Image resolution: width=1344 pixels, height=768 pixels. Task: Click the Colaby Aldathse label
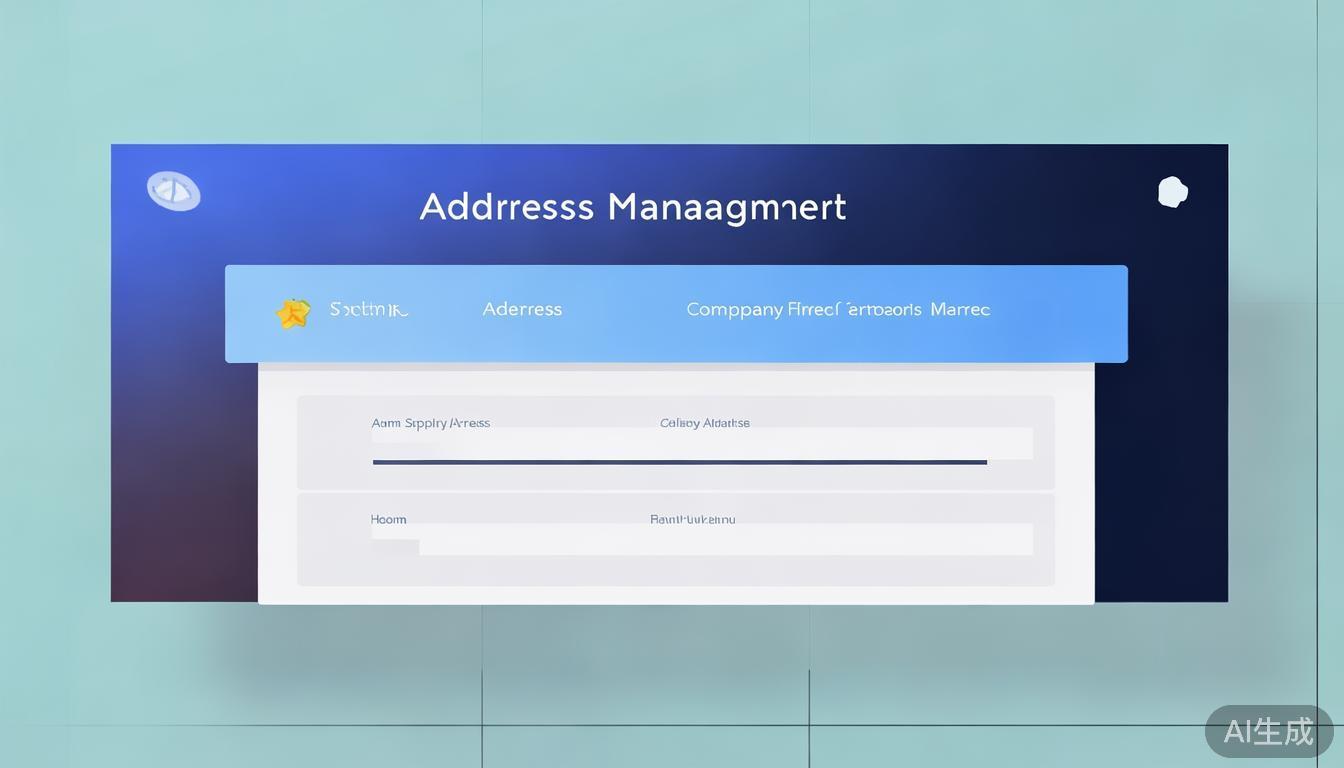pyautogui.click(x=704, y=423)
